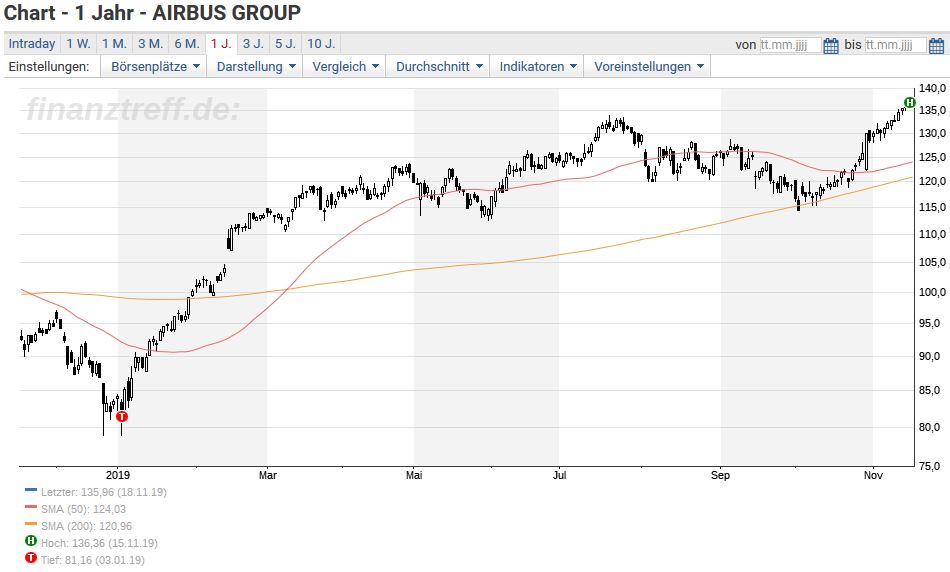Select the 1 M. time range tab
This screenshot has height=572, width=950.
[x=114, y=44]
